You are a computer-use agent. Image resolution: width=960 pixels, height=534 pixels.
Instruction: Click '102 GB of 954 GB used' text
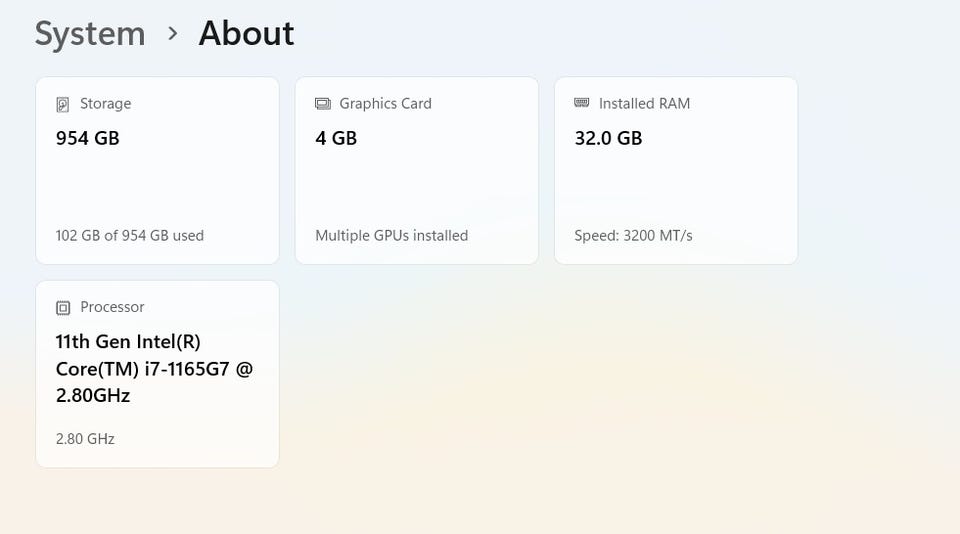click(x=130, y=236)
